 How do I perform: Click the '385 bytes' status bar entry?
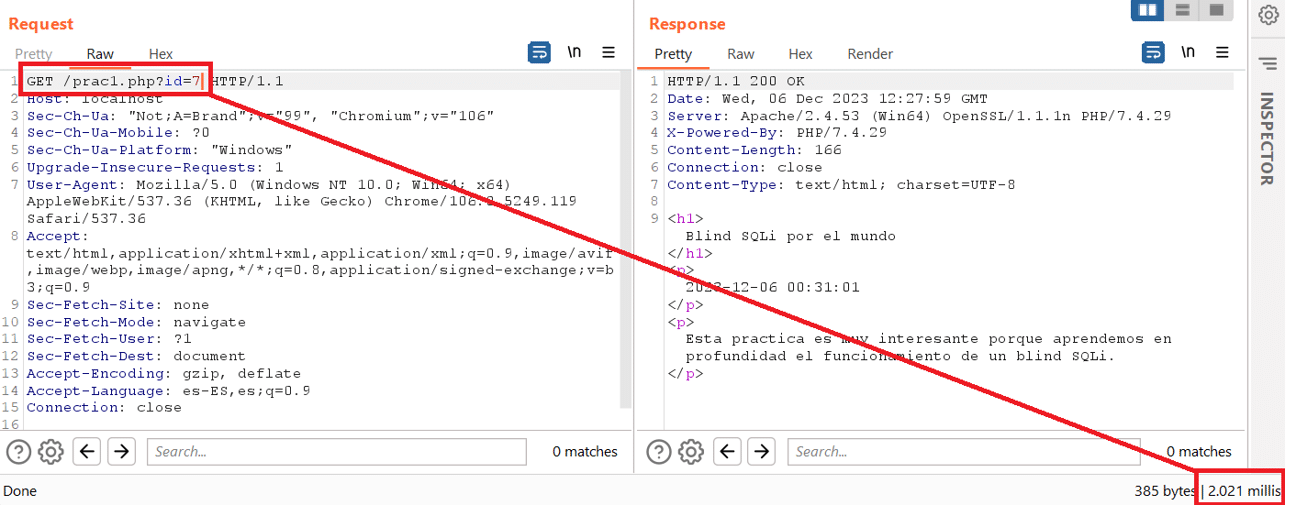tap(1165, 491)
